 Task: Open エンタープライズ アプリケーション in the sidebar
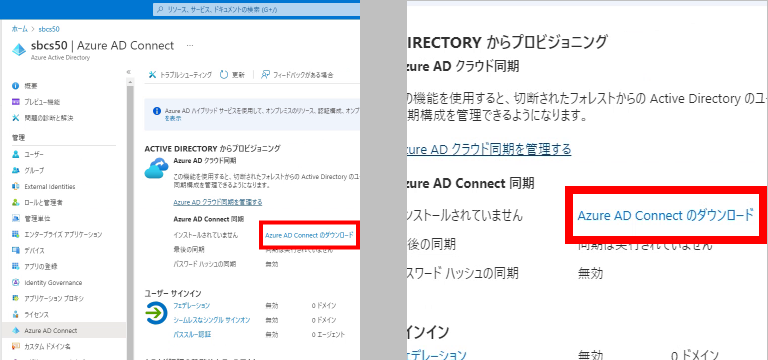pyautogui.click(x=63, y=235)
